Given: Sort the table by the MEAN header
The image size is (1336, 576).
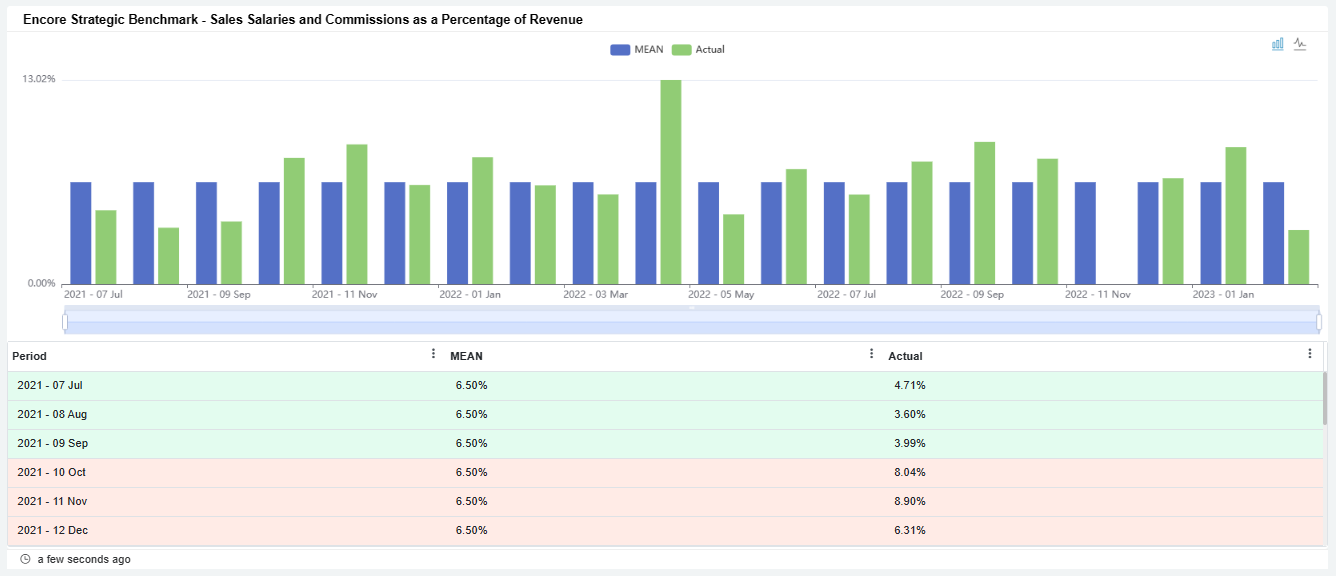Looking at the screenshot, I should point(466,356).
